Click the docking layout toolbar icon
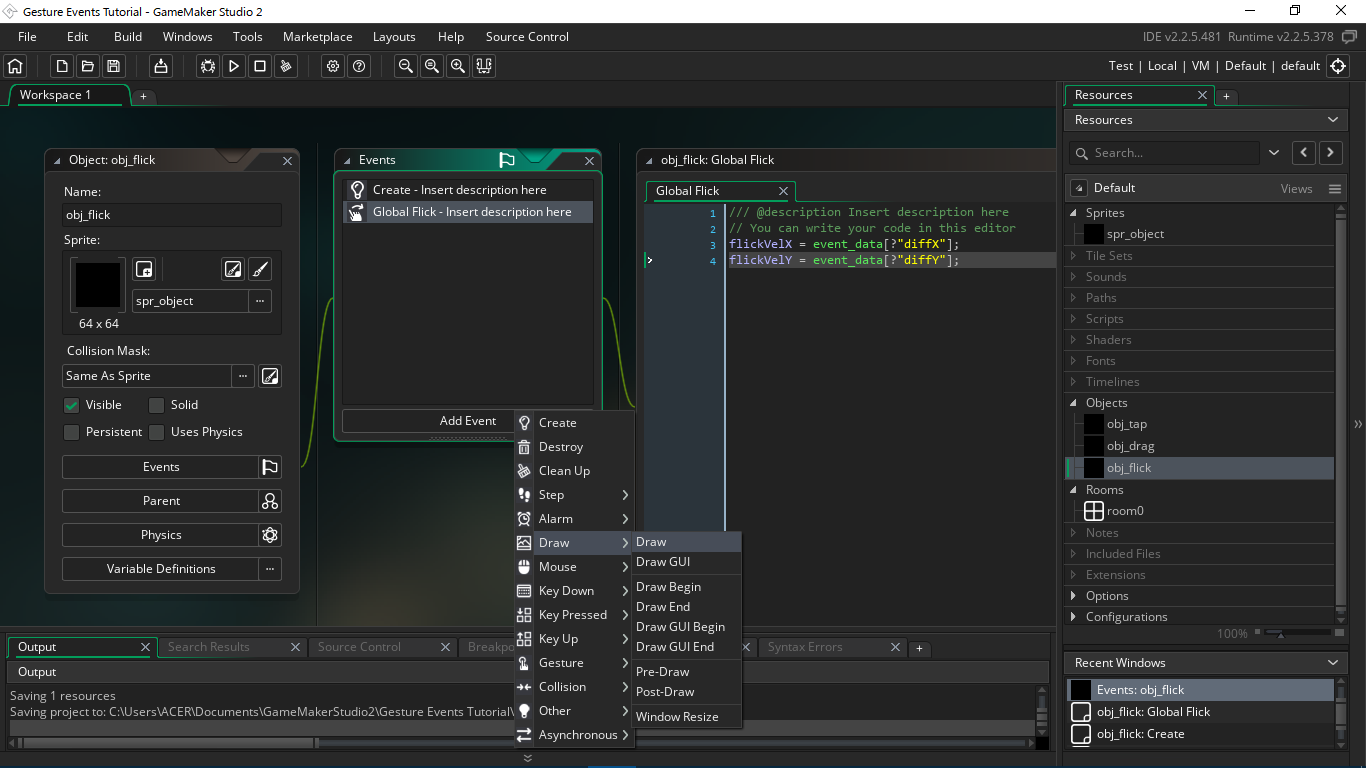Viewport: 1366px width, 768px height. tap(484, 66)
